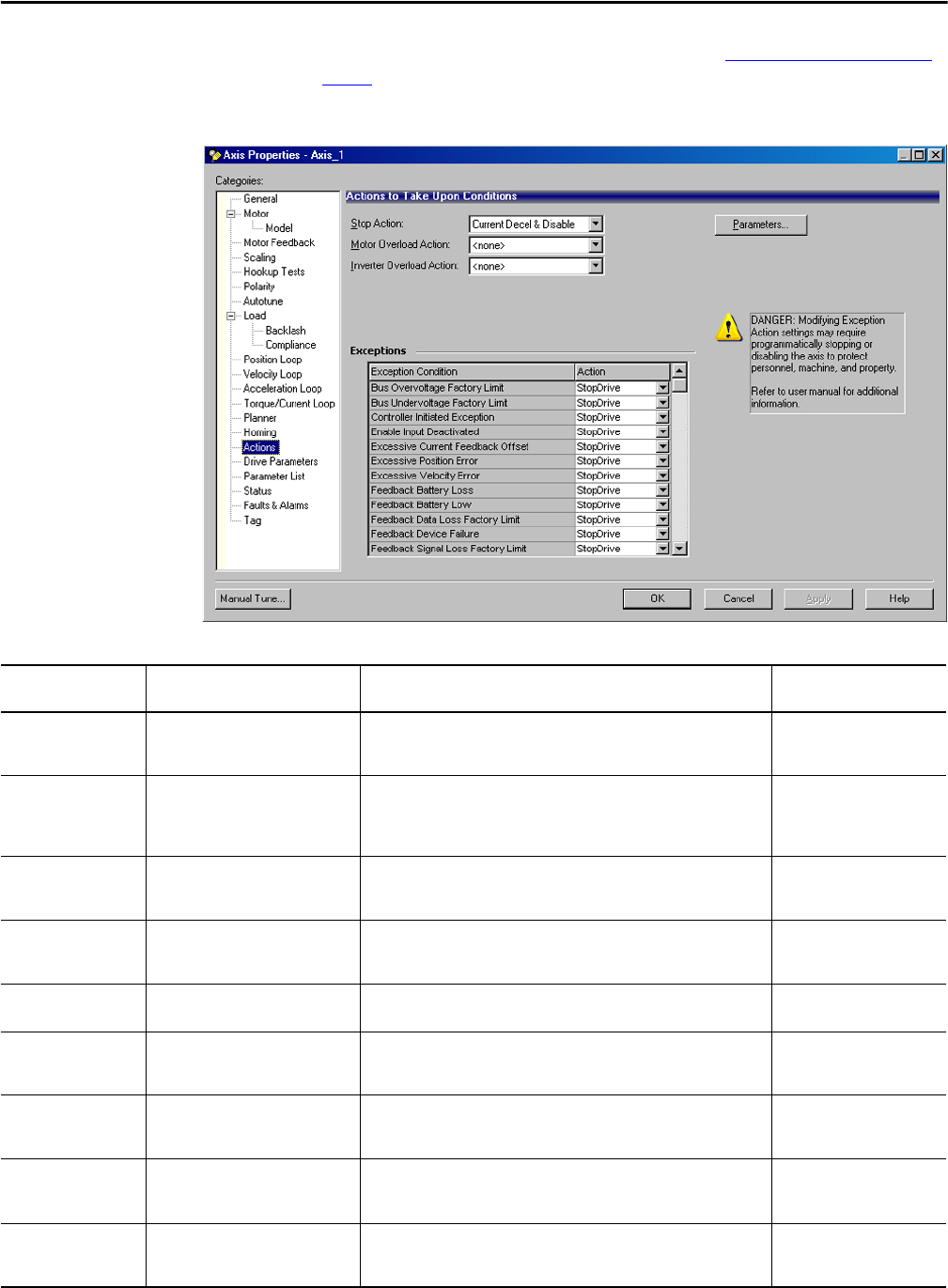
Task: Click the Exceptions list scroll up arrow
Action: pos(680,371)
